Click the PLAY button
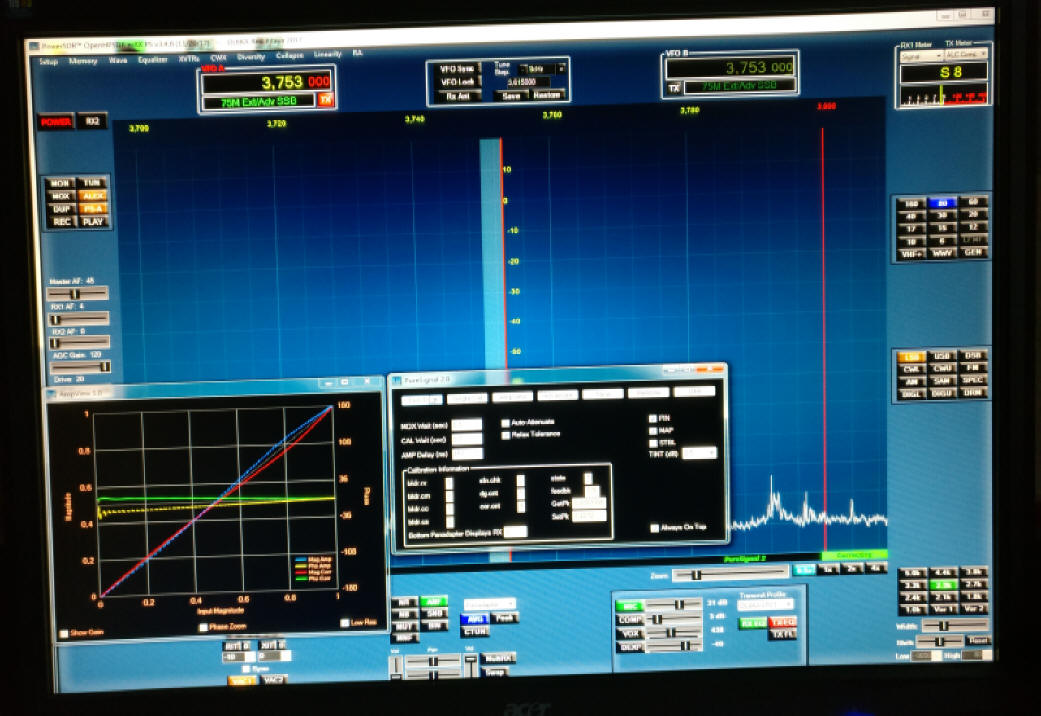This screenshot has height=716, width=1041. coord(93,222)
